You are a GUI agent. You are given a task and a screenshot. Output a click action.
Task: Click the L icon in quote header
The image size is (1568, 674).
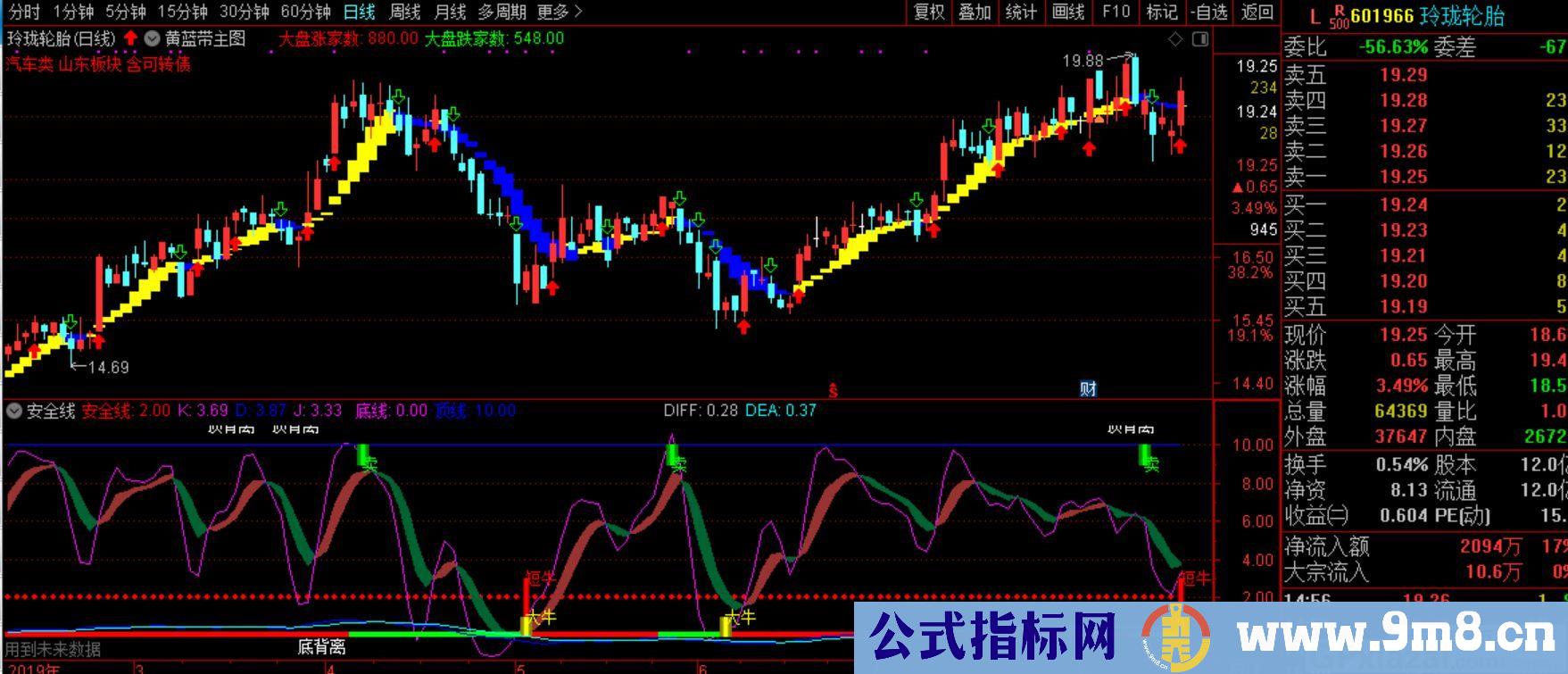click(1314, 16)
